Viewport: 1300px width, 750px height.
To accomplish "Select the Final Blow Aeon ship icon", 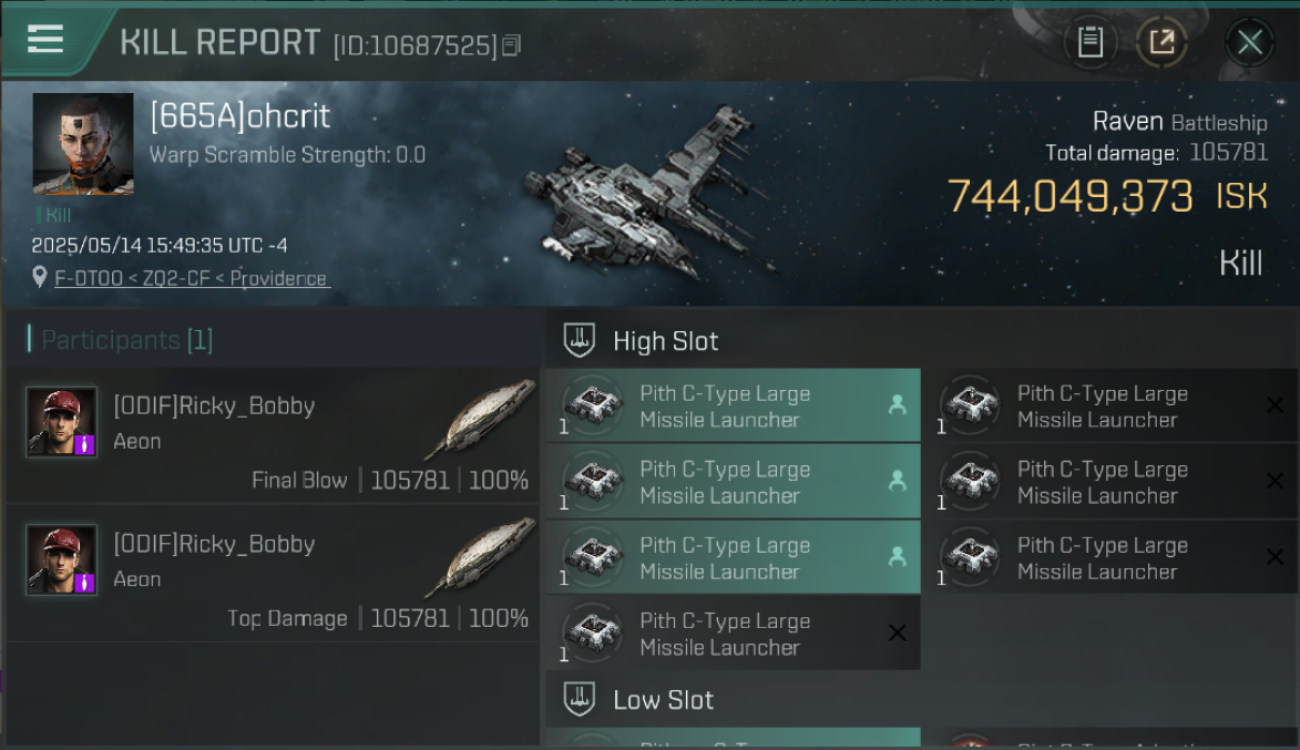I will click(x=479, y=418).
